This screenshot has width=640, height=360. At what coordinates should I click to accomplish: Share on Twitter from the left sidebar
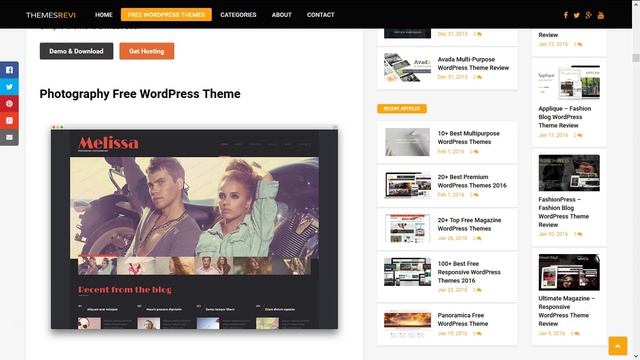click(9, 87)
